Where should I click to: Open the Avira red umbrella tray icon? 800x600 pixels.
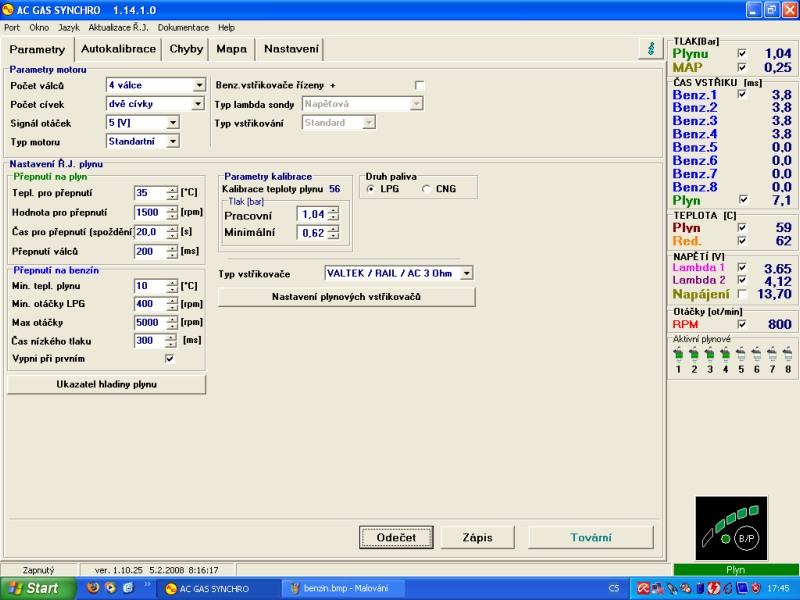pyautogui.click(x=643, y=588)
